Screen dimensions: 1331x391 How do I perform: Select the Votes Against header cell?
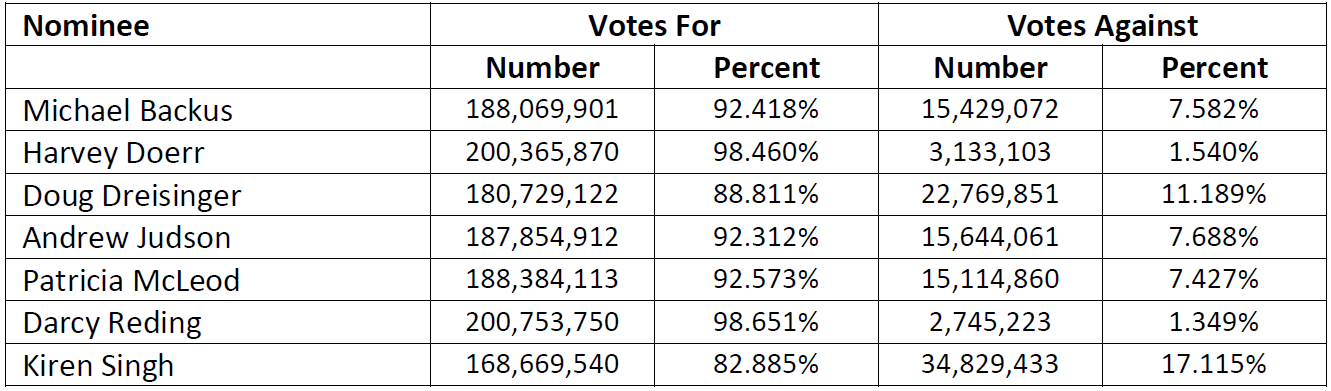(1103, 26)
